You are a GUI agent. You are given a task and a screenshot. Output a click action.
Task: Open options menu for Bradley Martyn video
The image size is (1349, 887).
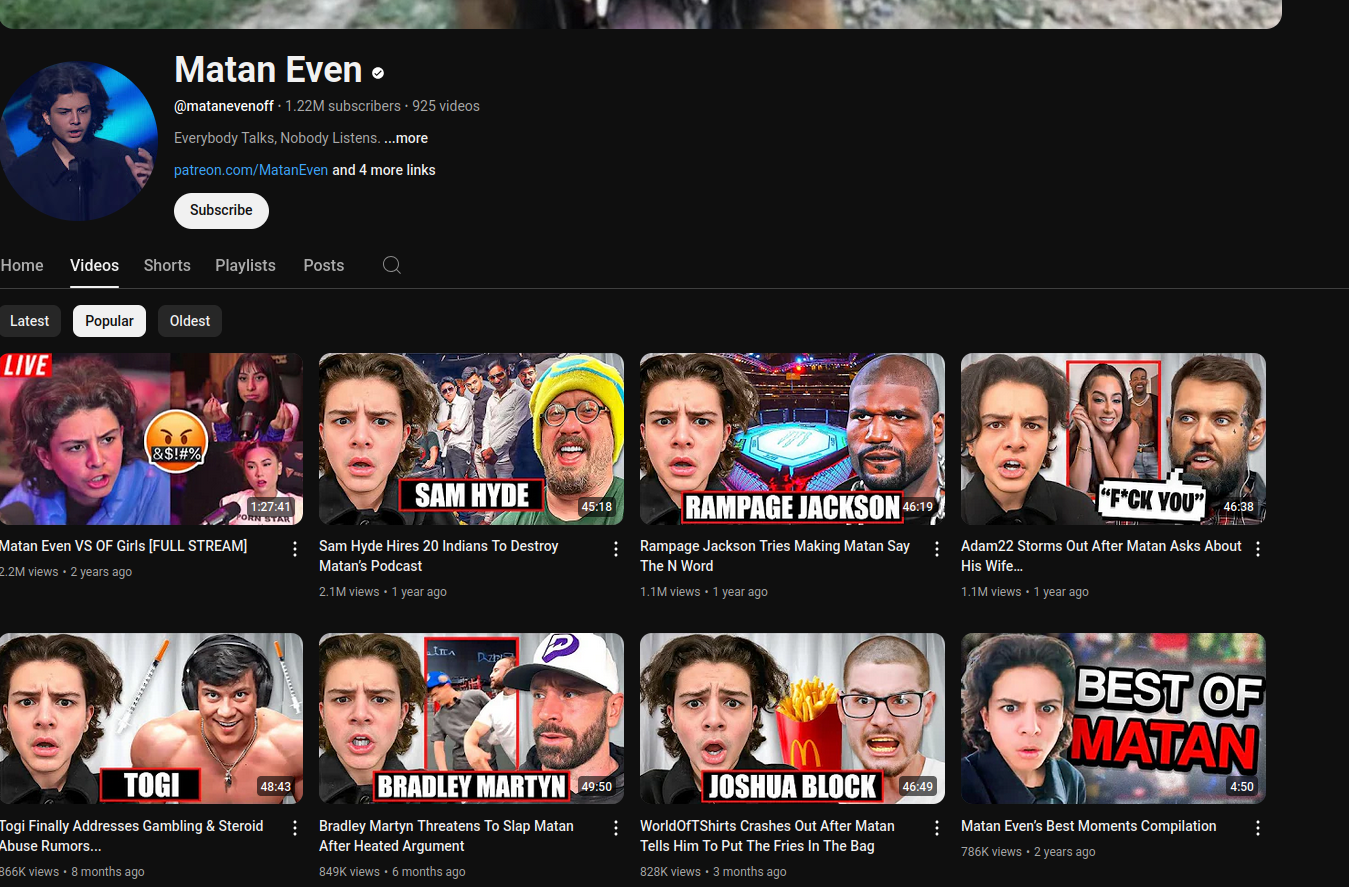[x=616, y=828]
